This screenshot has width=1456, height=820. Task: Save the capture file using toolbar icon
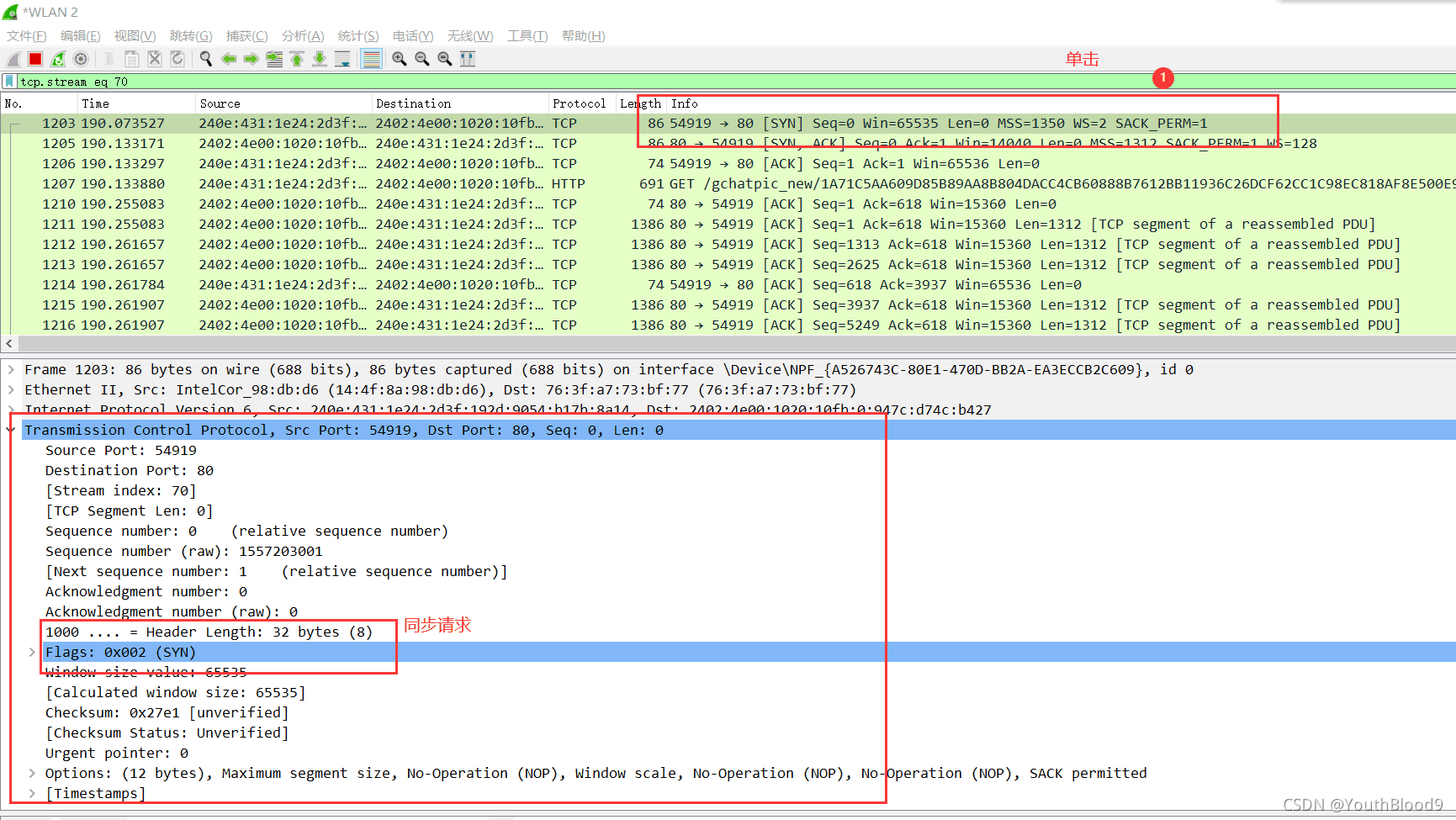point(132,59)
